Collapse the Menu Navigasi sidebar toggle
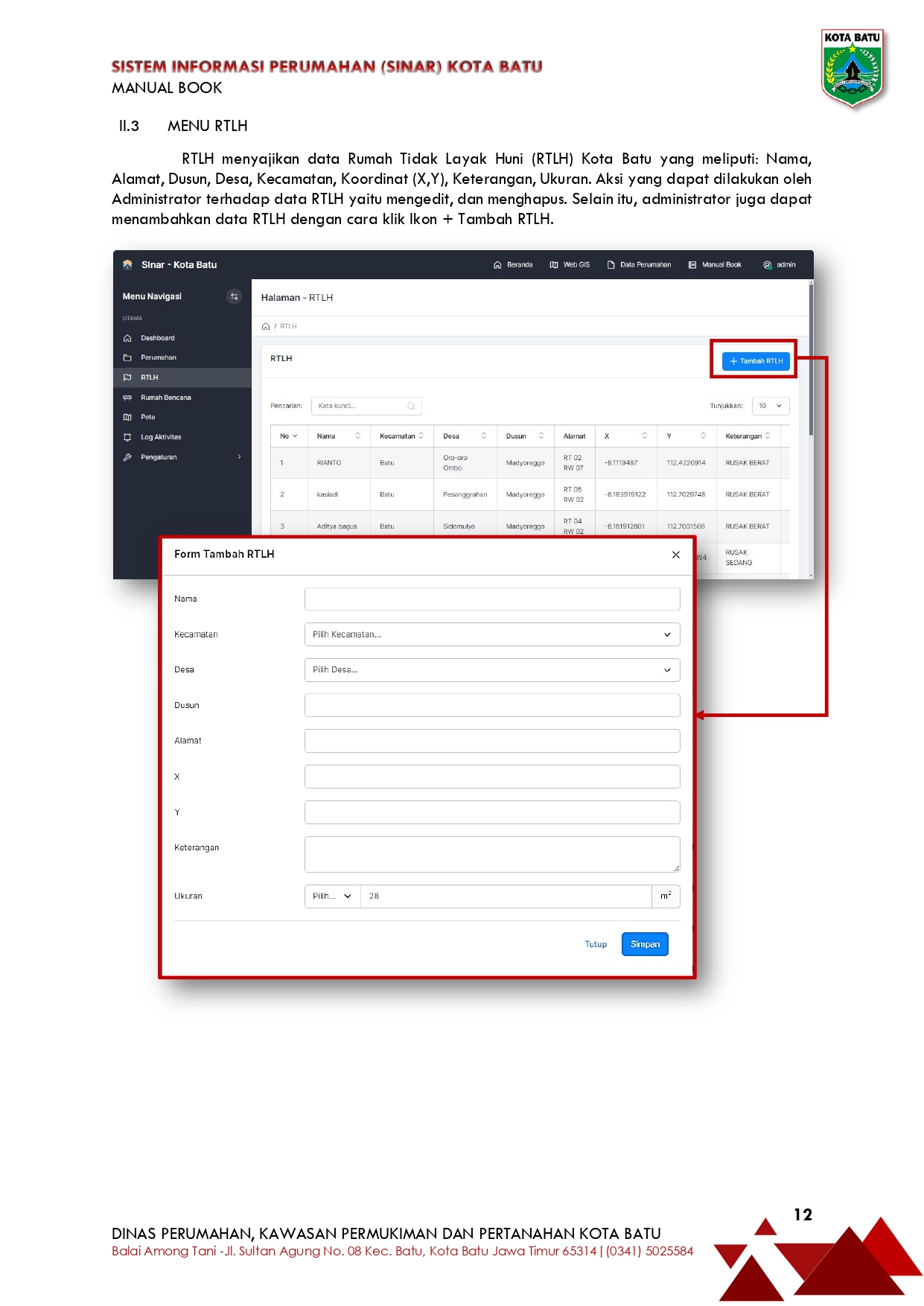924x1306 pixels. pyautogui.click(x=234, y=296)
